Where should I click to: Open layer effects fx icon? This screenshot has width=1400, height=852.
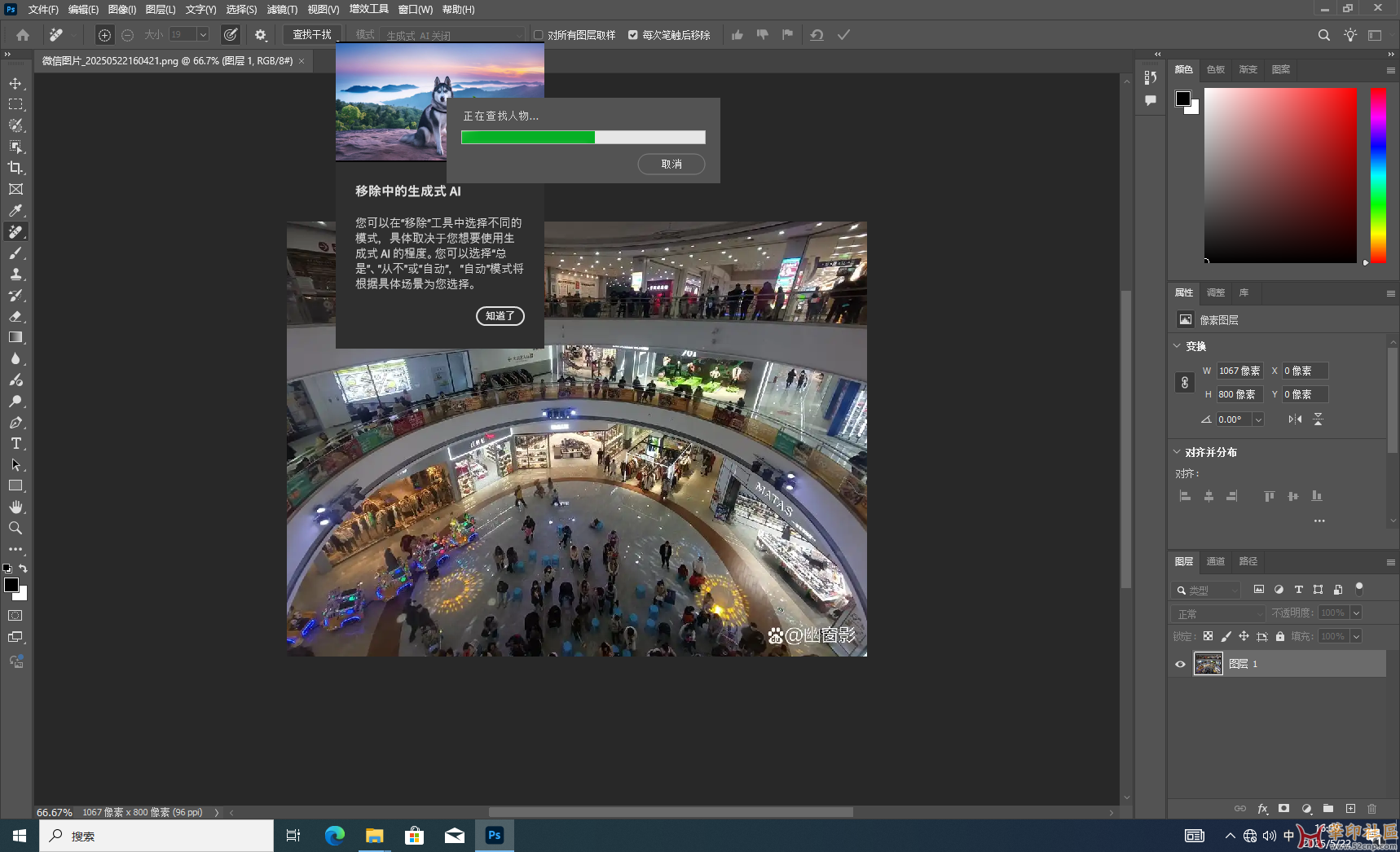1262,808
